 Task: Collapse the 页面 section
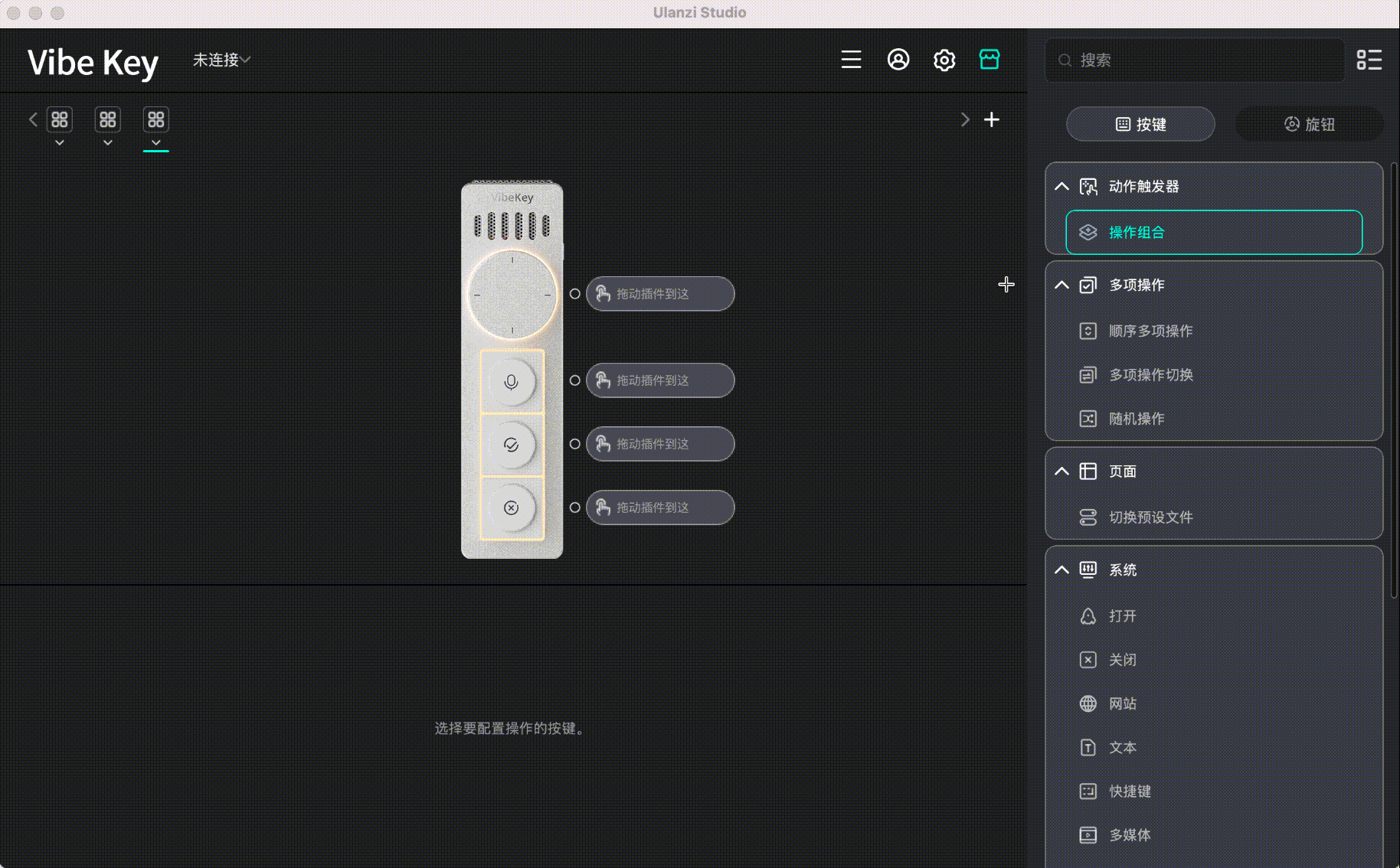coord(1061,472)
